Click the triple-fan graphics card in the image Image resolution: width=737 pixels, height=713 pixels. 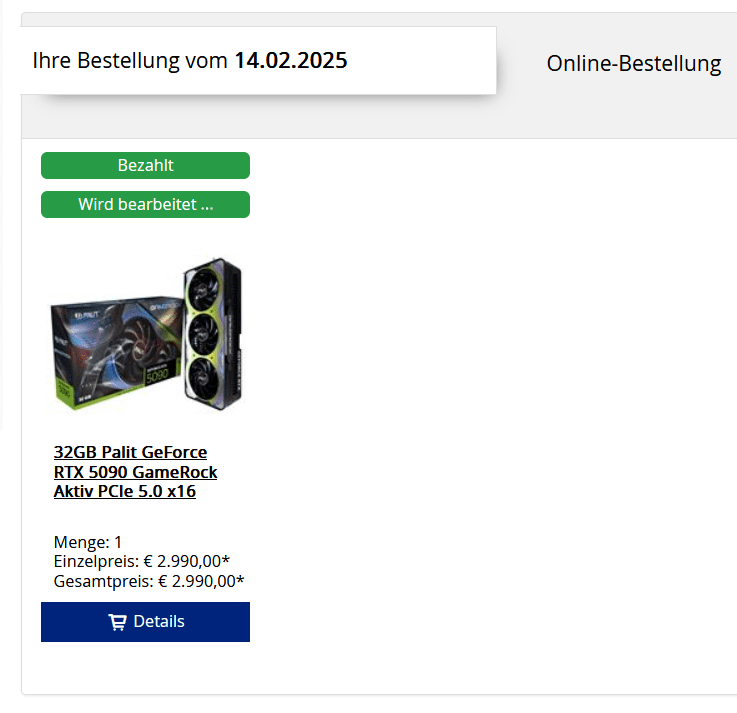coord(212,334)
